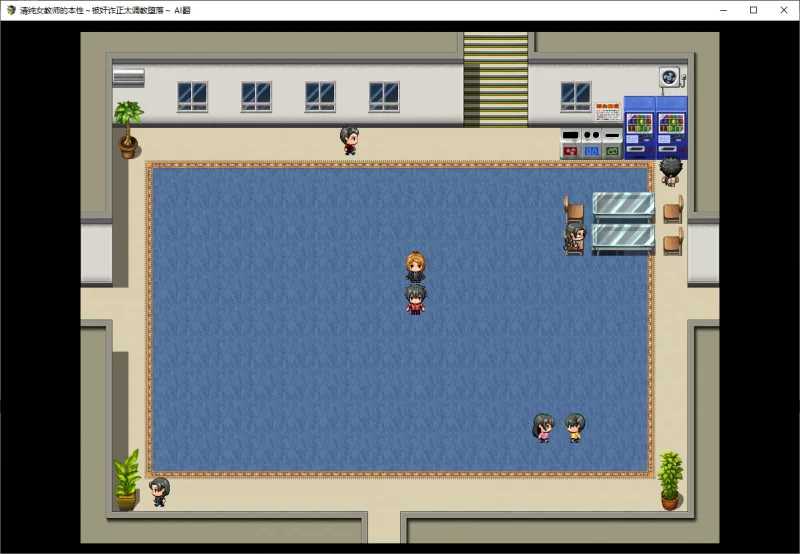This screenshot has height=554, width=800.
Task: Click the upper glass table
Action: (623, 204)
